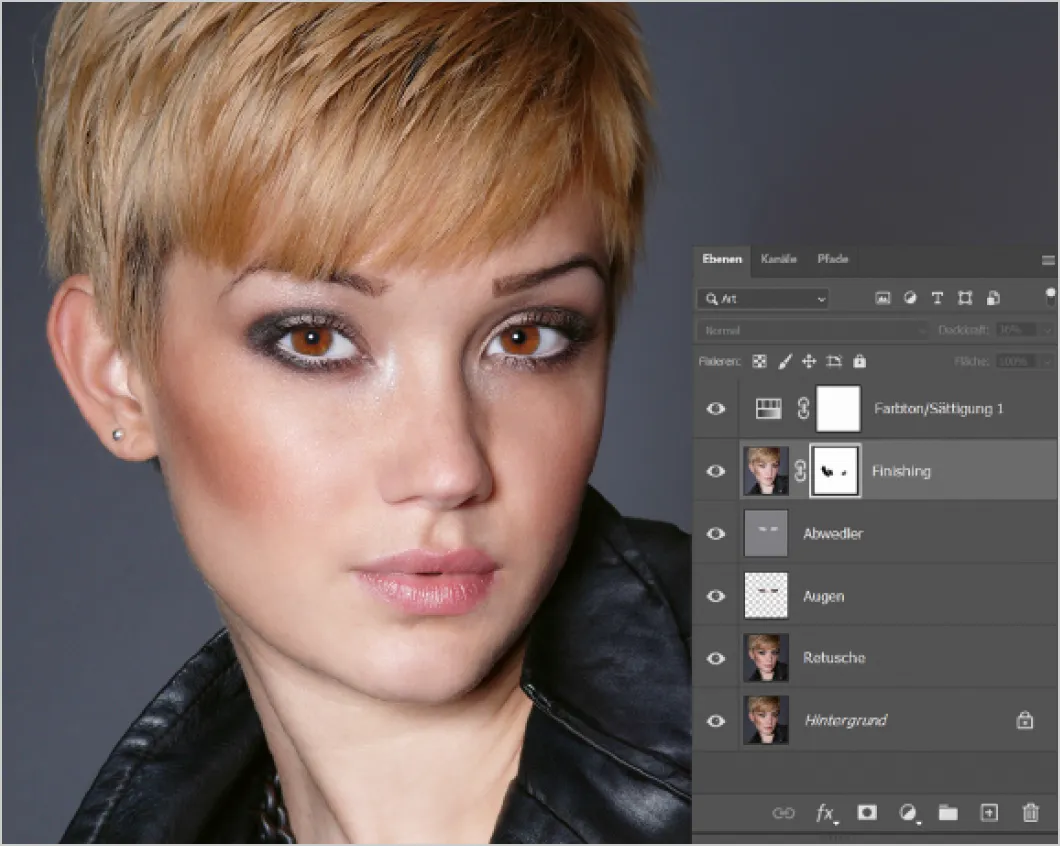Viewport: 1060px width, 846px height.
Task: Open the Layers panel options menu
Action: coord(1047,260)
